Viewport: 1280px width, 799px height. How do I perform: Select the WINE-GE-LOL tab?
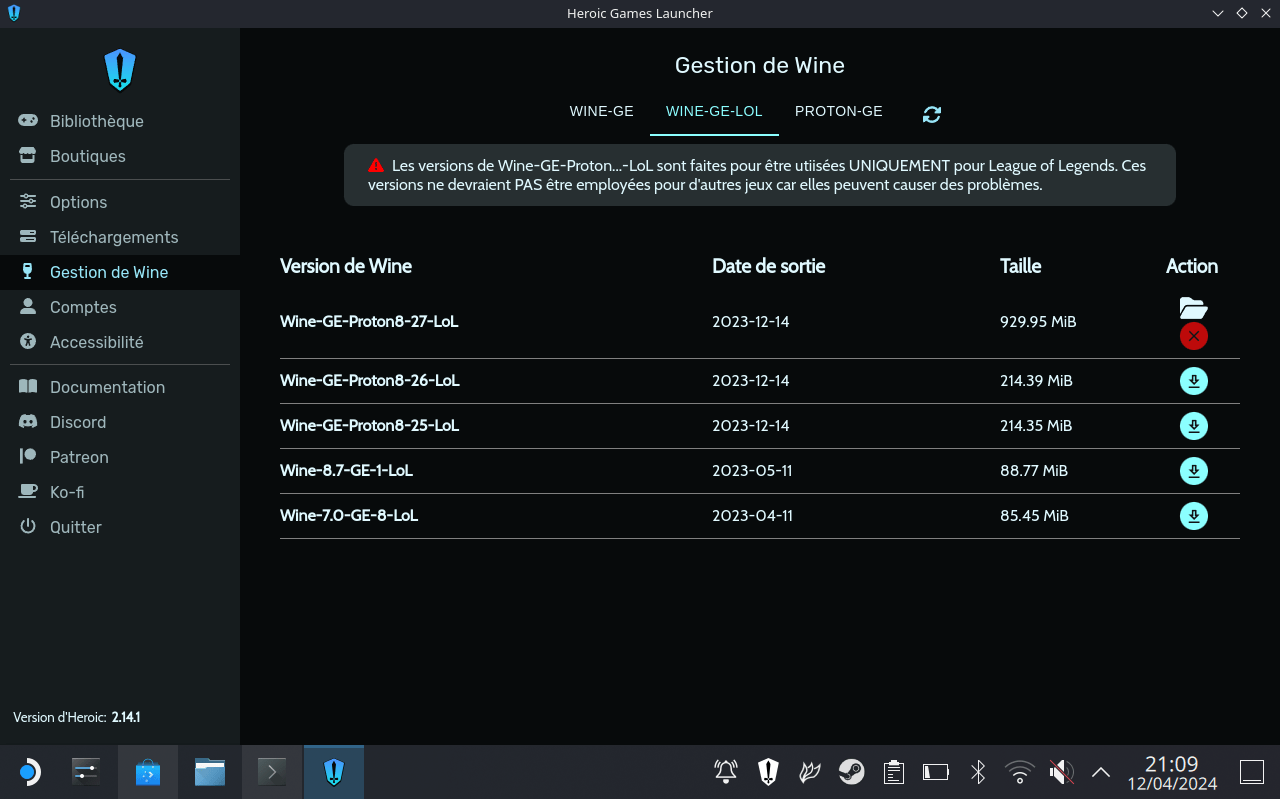pos(714,112)
